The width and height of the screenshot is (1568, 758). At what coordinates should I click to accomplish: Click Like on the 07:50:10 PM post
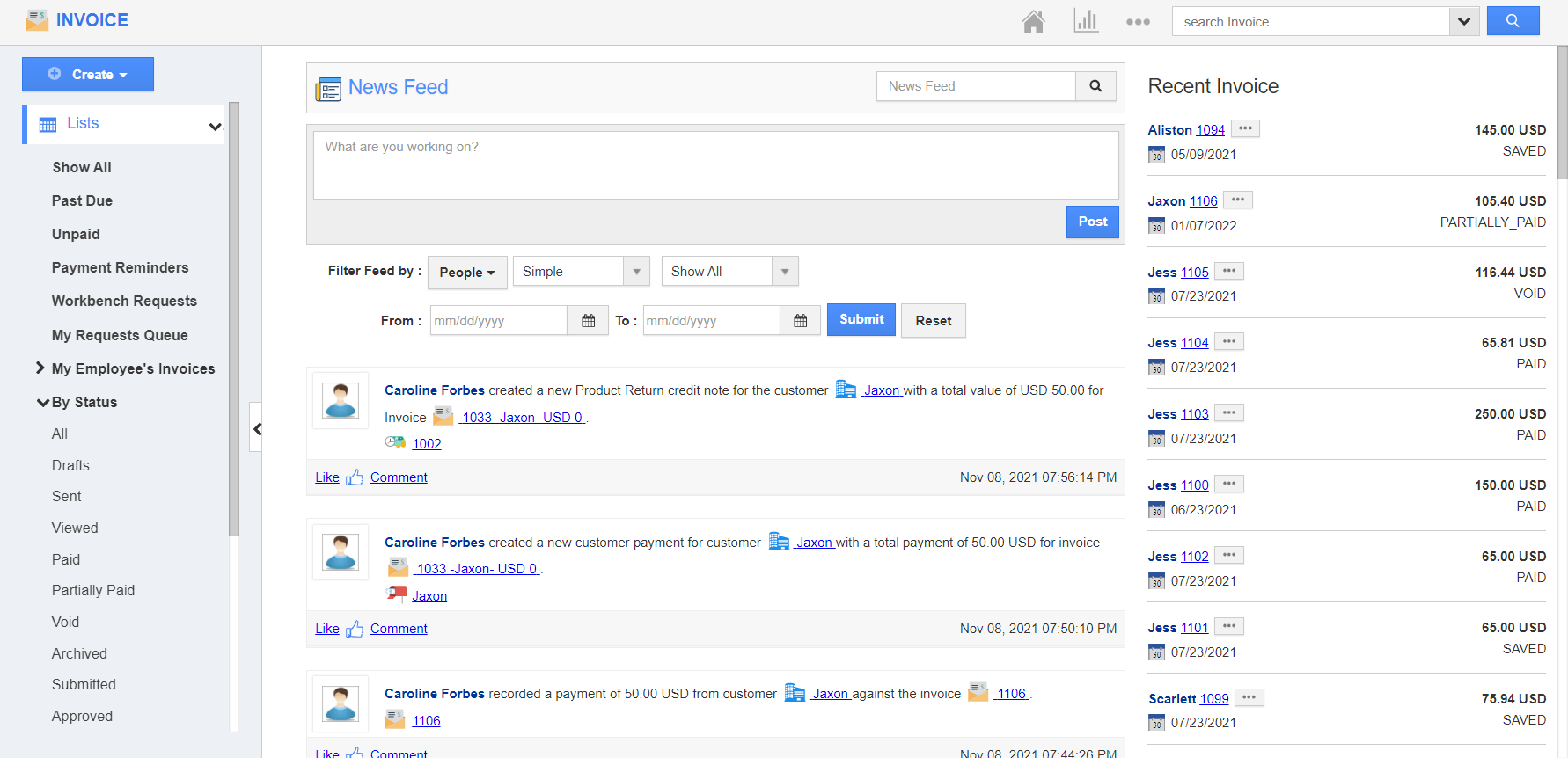click(x=327, y=628)
